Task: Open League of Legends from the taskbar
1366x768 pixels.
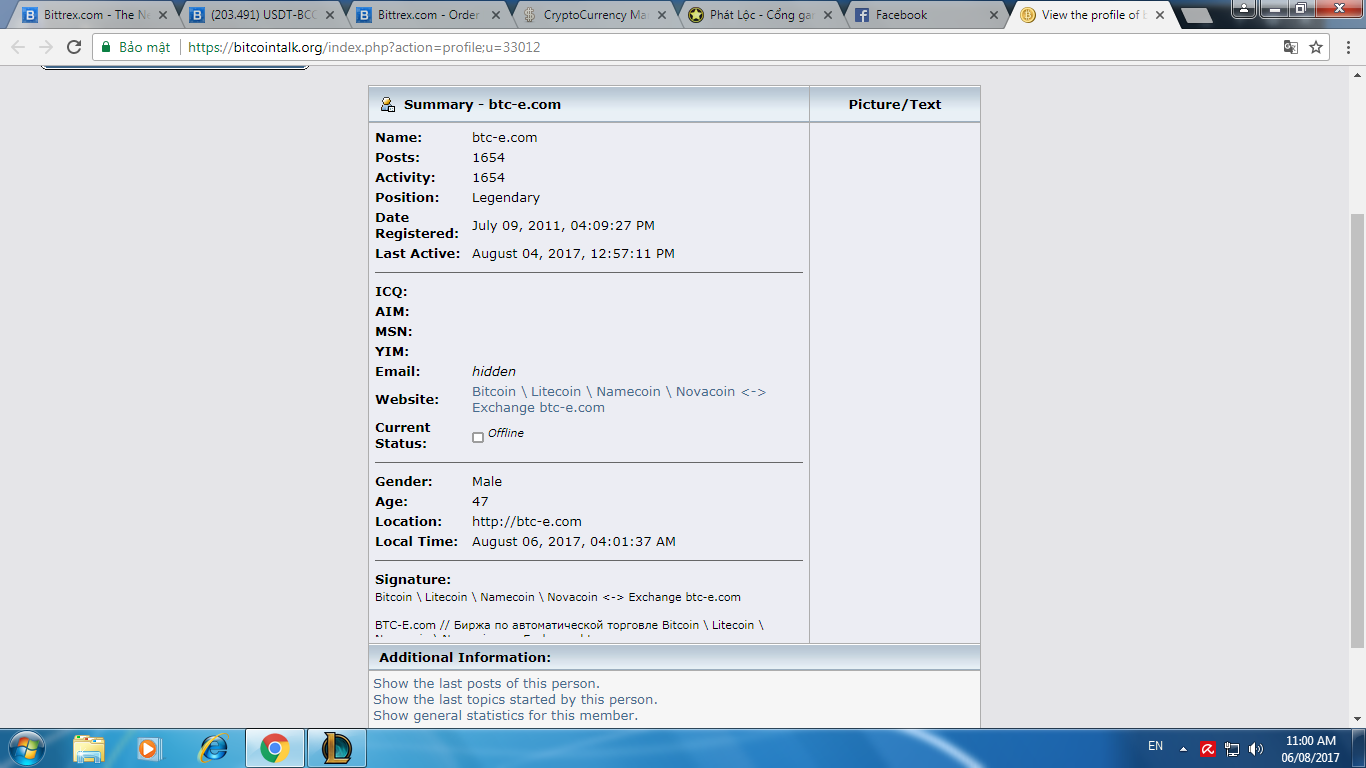Action: pyautogui.click(x=337, y=748)
